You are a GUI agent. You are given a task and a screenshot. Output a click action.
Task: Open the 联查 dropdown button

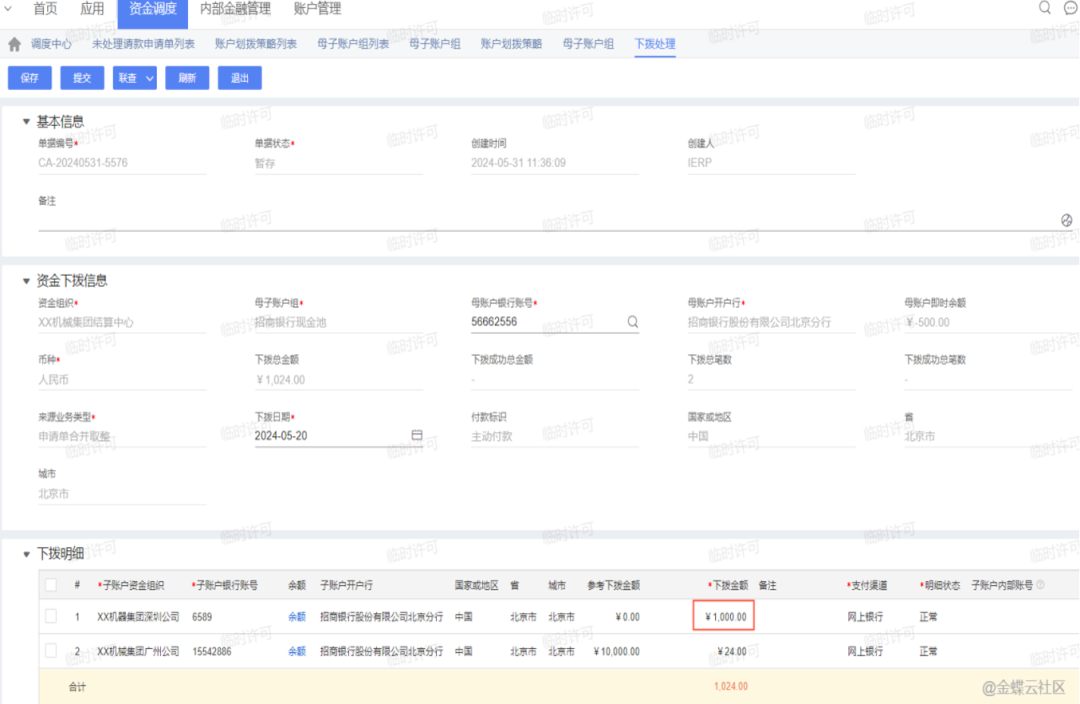tap(134, 78)
